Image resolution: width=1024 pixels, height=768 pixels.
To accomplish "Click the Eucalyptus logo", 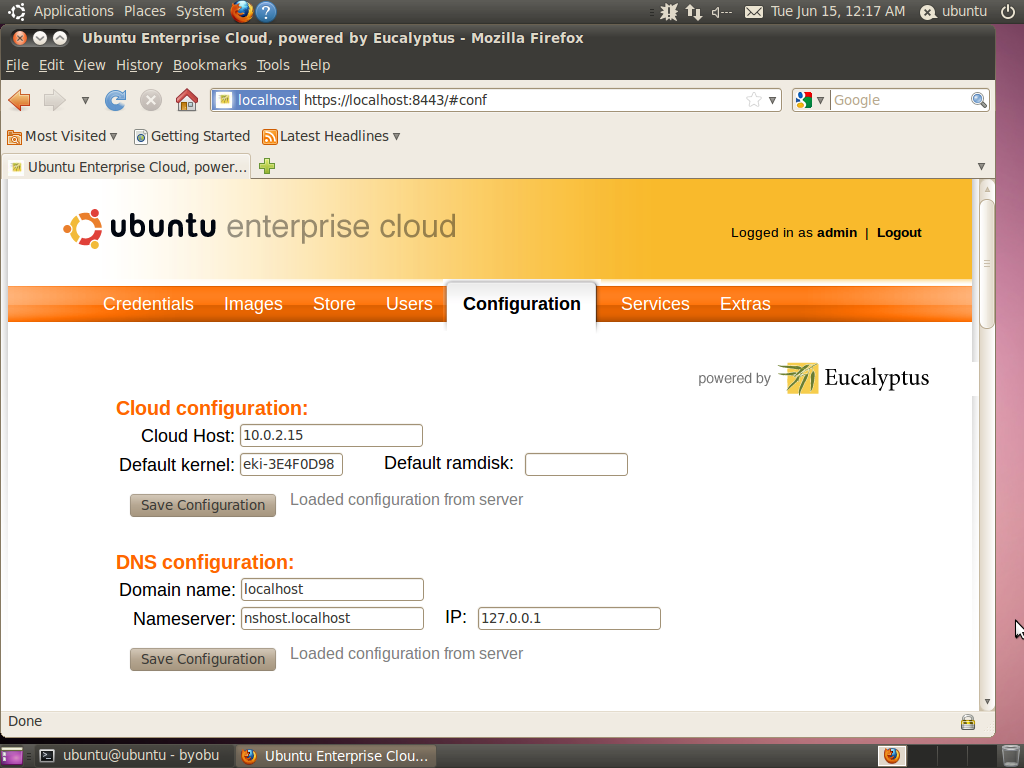I will pyautogui.click(x=854, y=378).
